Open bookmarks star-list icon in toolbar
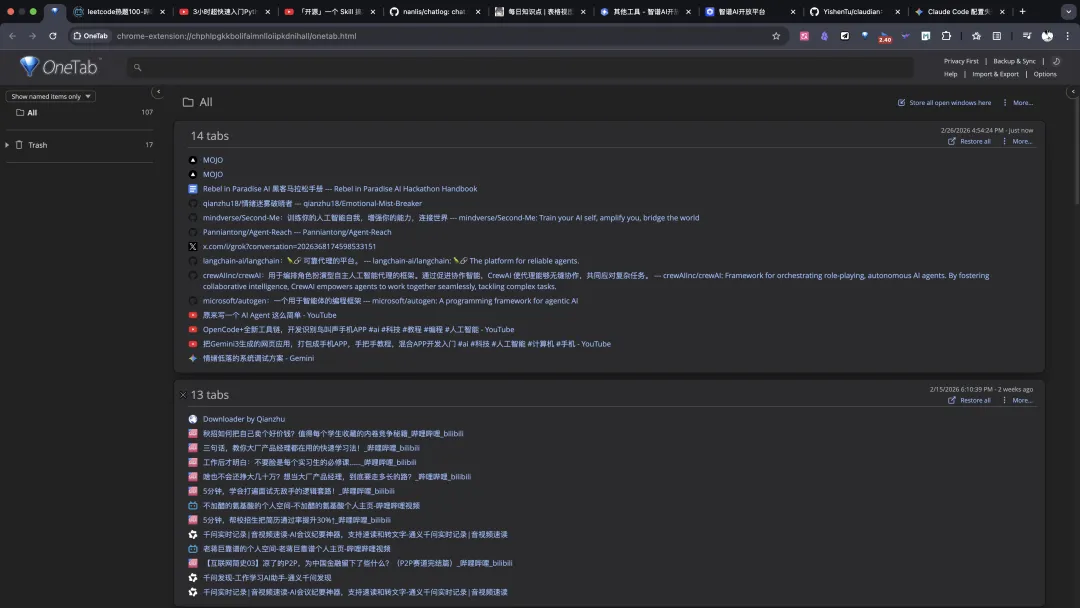This screenshot has height=608, width=1080. tap(976, 36)
